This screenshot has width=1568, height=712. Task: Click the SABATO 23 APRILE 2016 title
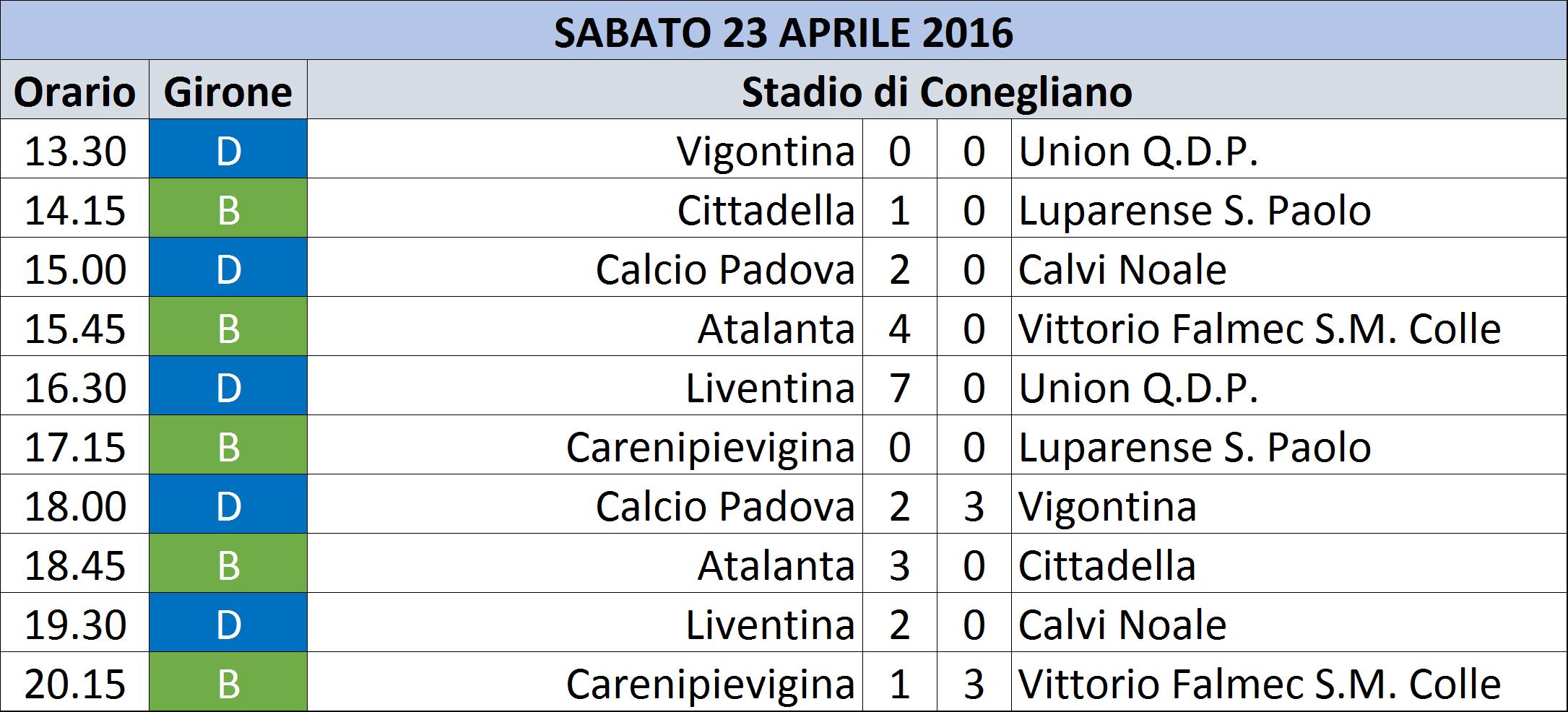tap(784, 33)
